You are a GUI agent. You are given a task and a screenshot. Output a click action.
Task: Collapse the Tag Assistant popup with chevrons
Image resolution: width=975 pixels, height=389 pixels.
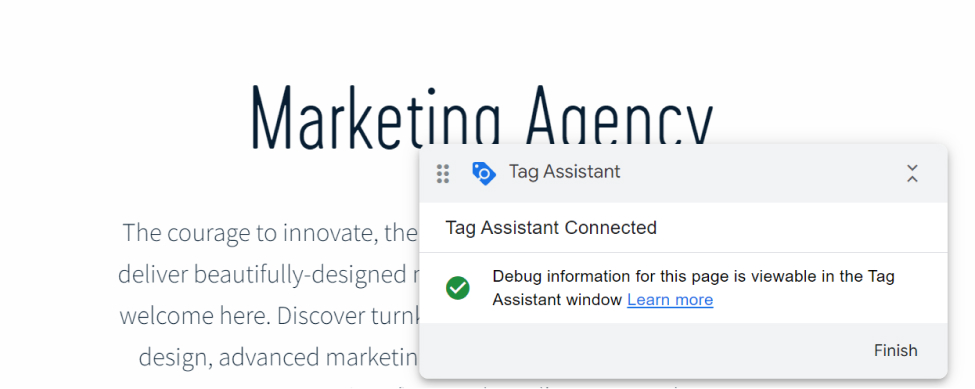(912, 173)
